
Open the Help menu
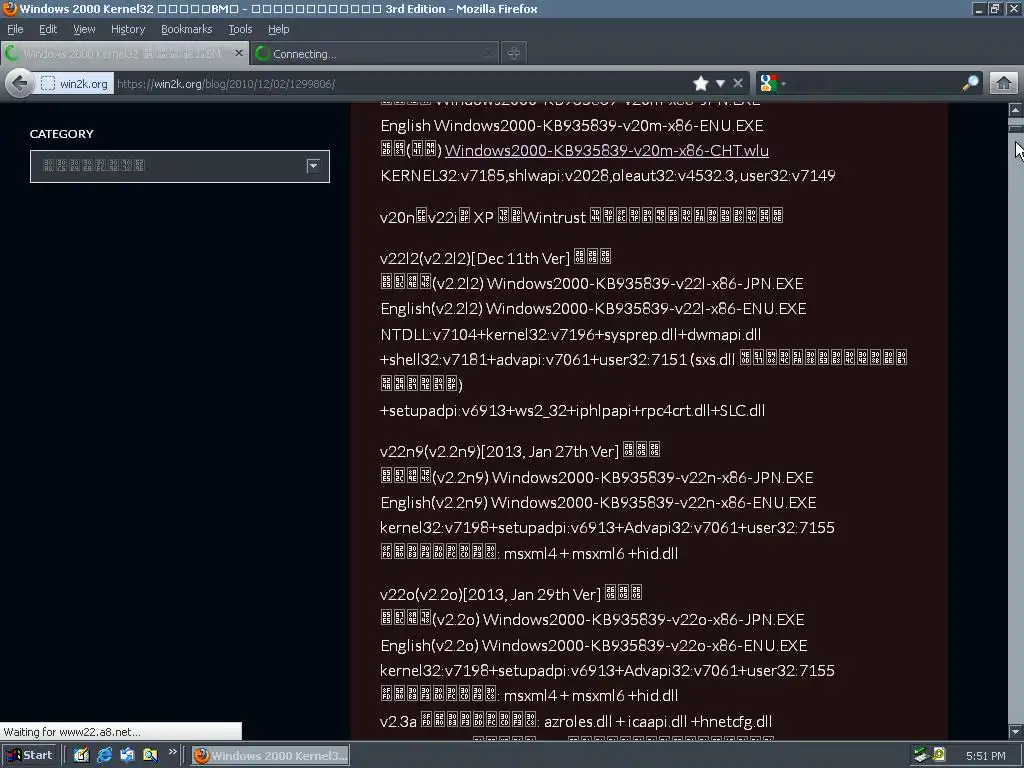[278, 29]
